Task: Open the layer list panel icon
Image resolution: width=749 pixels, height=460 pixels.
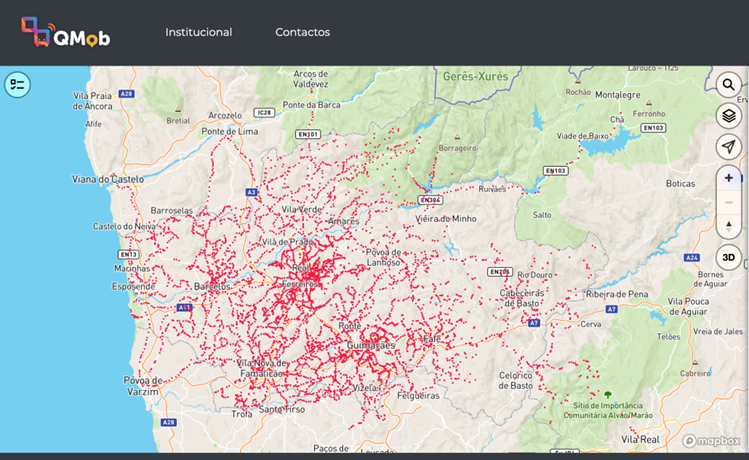Action: click(17, 85)
